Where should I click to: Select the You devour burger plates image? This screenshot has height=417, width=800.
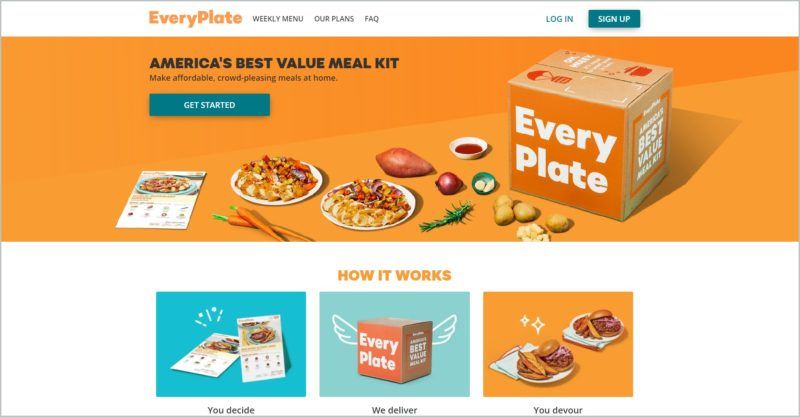click(x=558, y=344)
